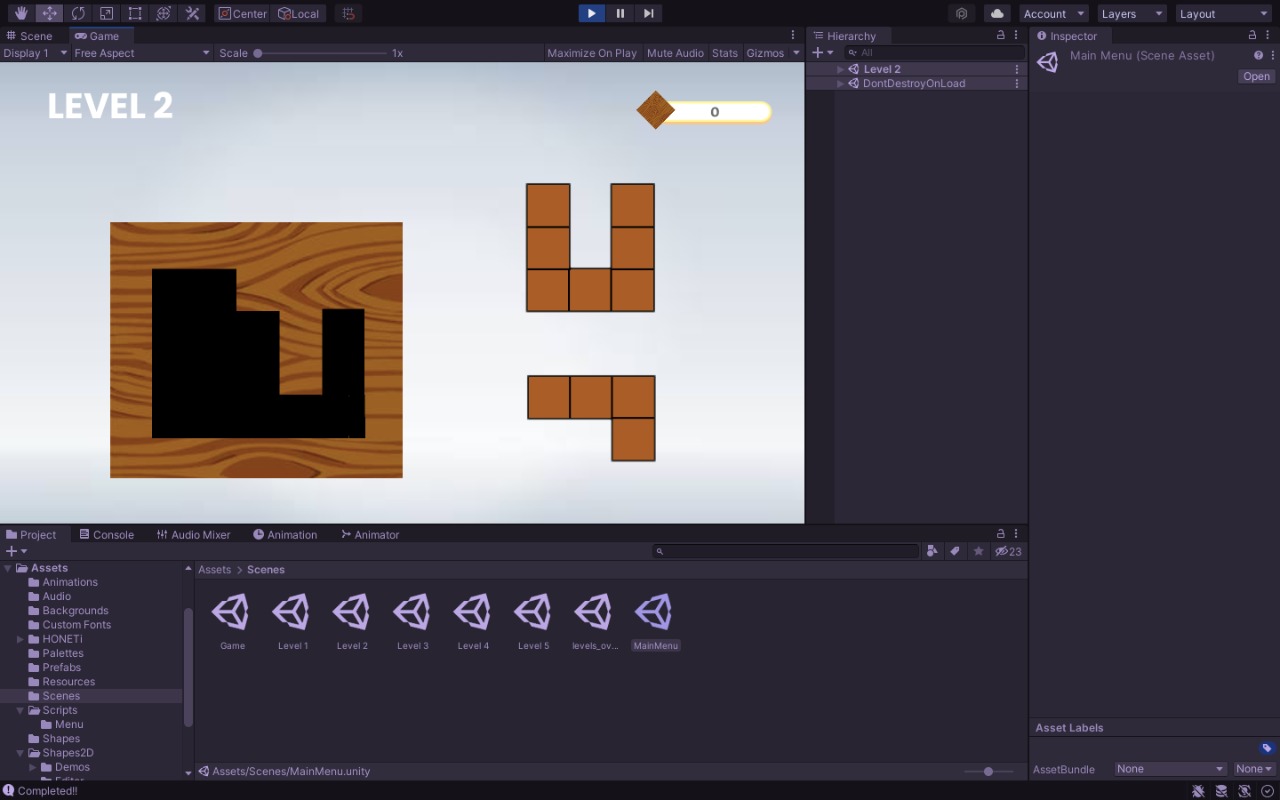Pause the game with the Pause button
Image resolution: width=1280 pixels, height=800 pixels.
click(620, 13)
